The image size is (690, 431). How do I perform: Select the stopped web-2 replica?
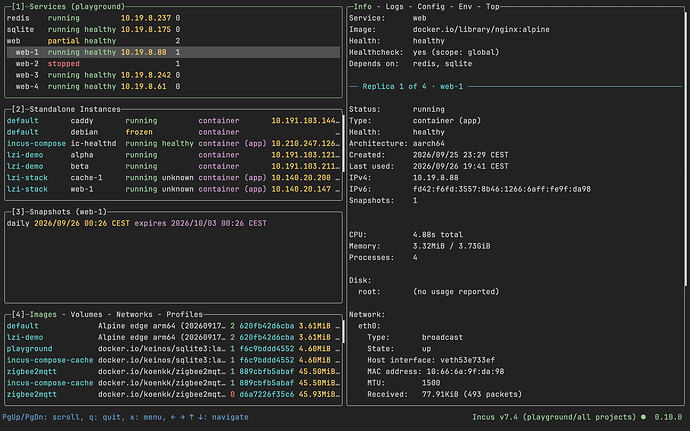pyautogui.click(x=173, y=64)
